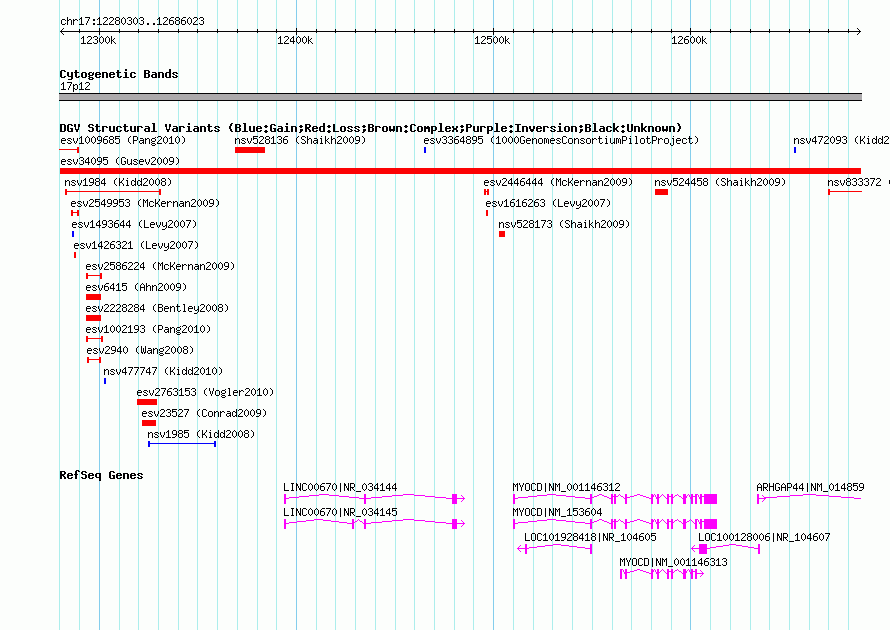Screen dimensions: 890x630
Task: Select esv1616263 (Levy2007) label
Action: coord(548,203)
